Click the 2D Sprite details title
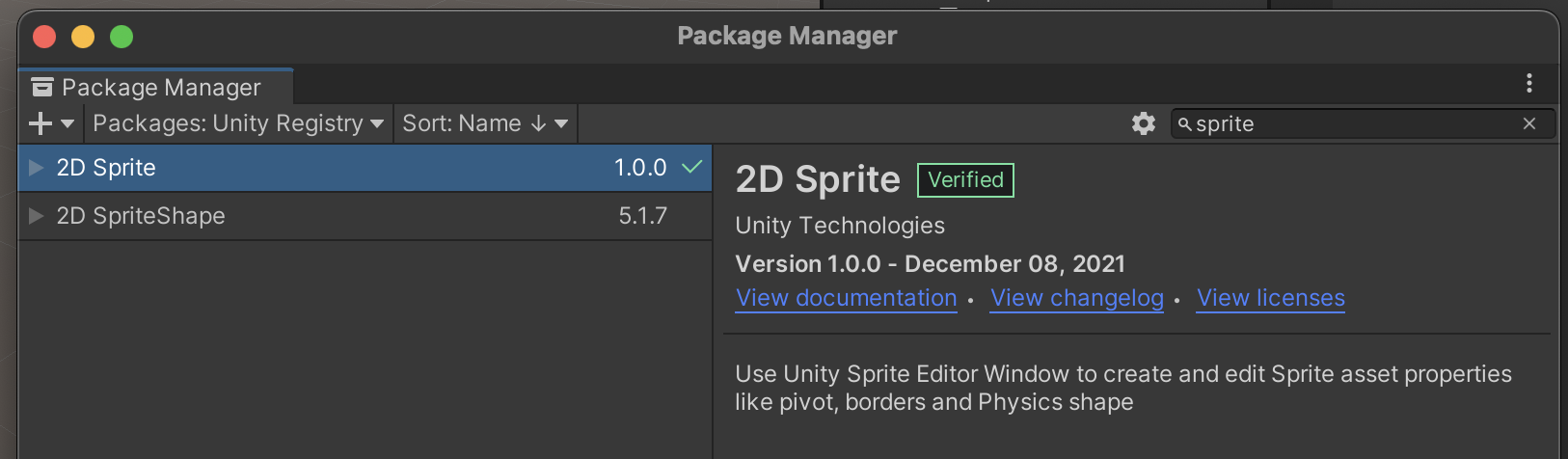This screenshot has height=459, width=1568. pos(818,179)
